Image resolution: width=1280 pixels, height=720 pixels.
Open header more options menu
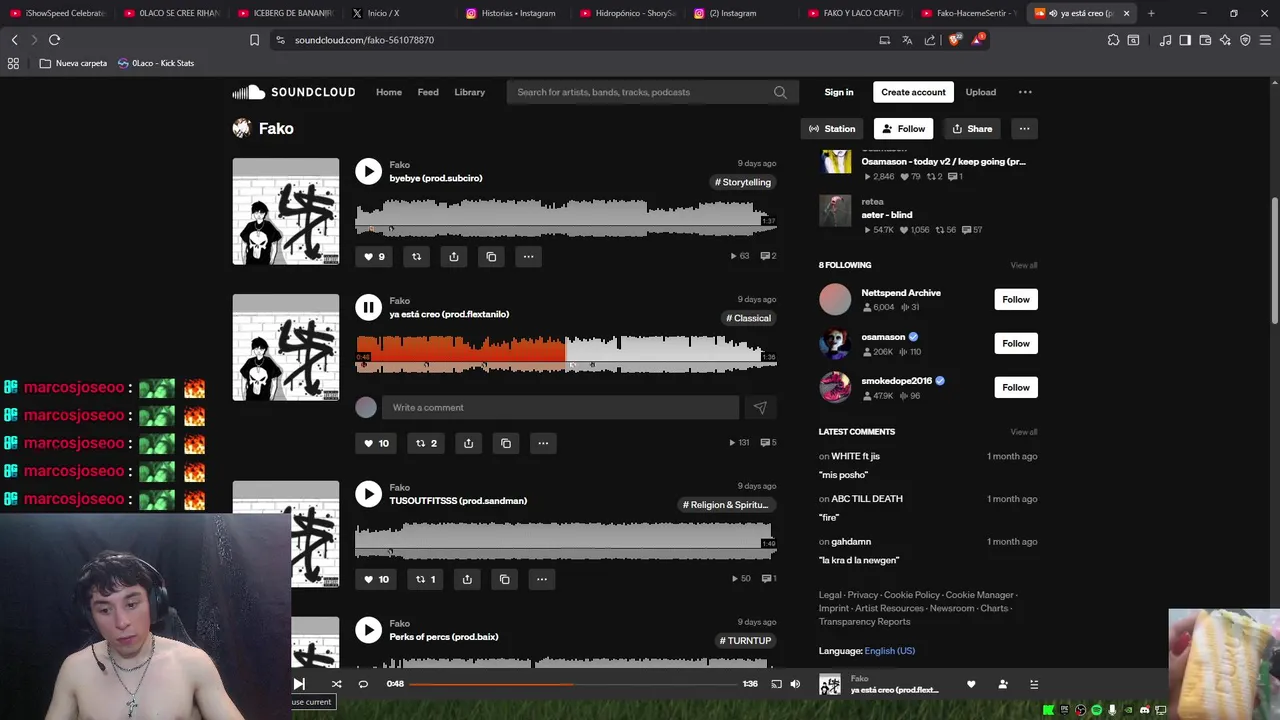point(1025,92)
